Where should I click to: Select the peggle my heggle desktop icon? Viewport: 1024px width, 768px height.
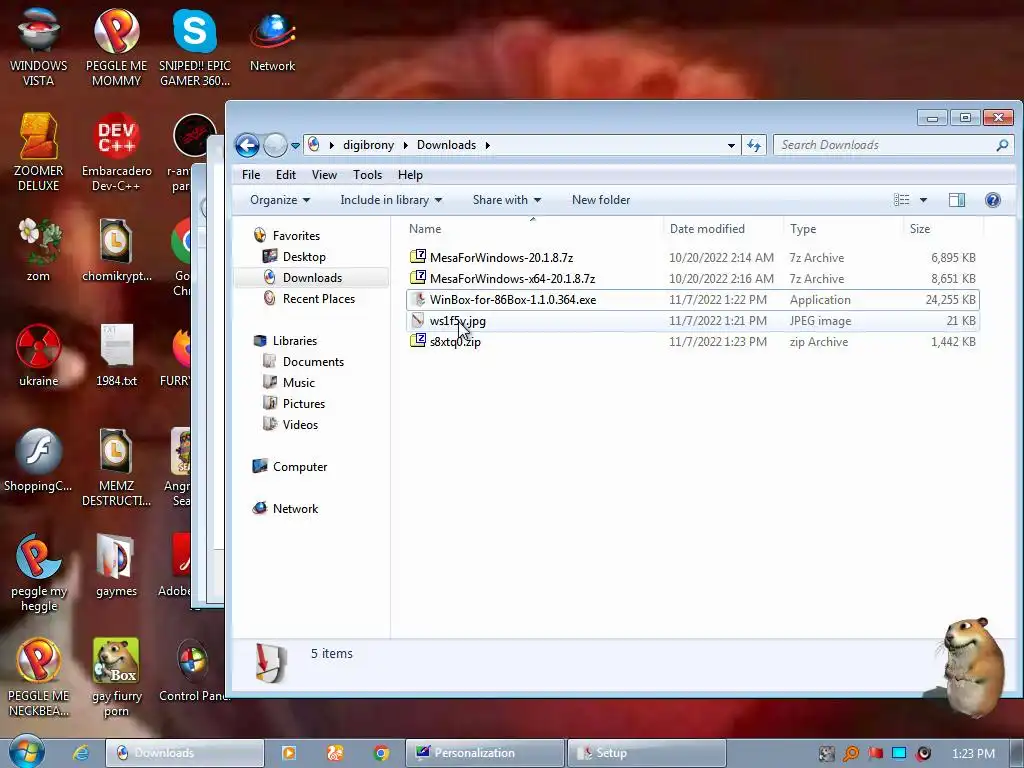[38, 573]
